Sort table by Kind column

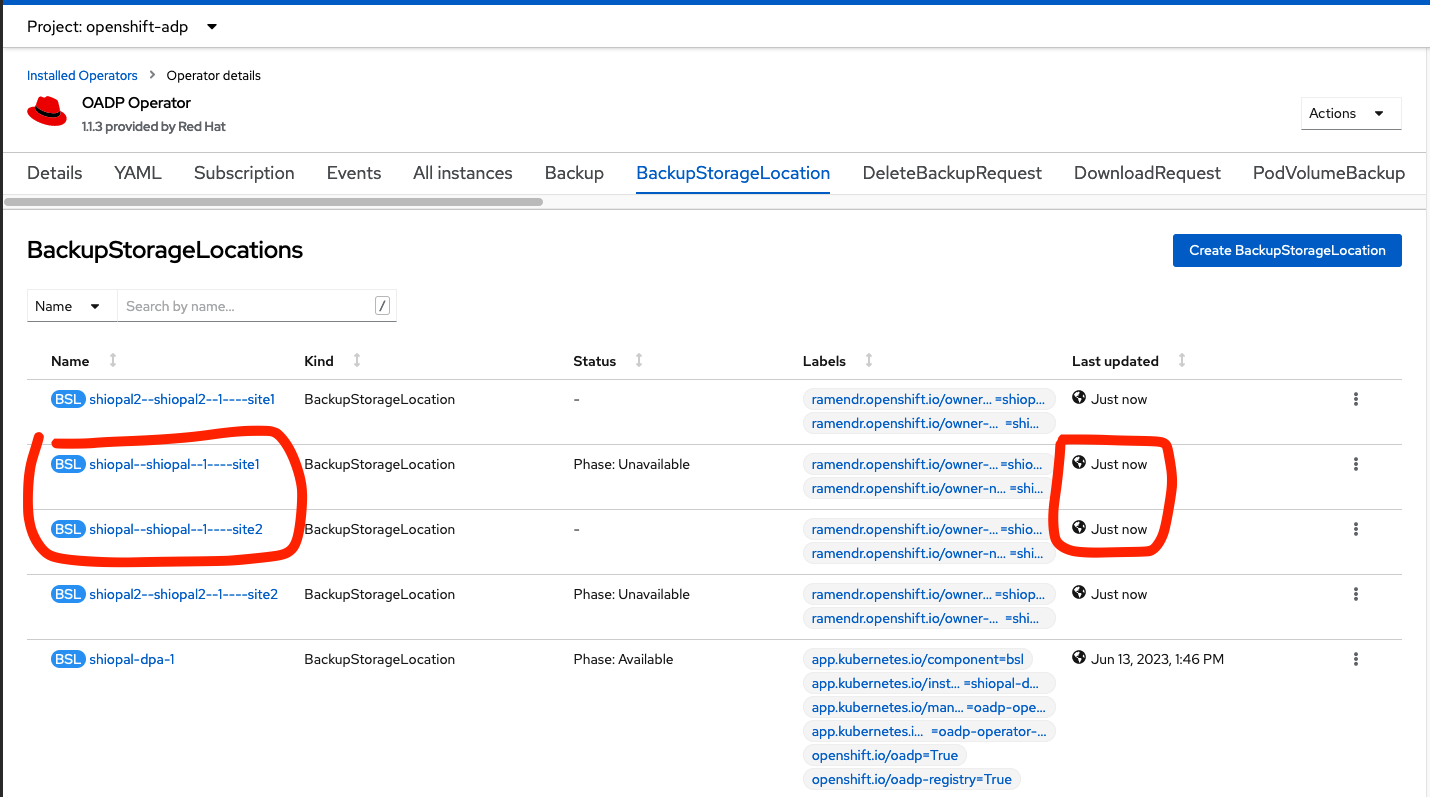(x=357, y=360)
